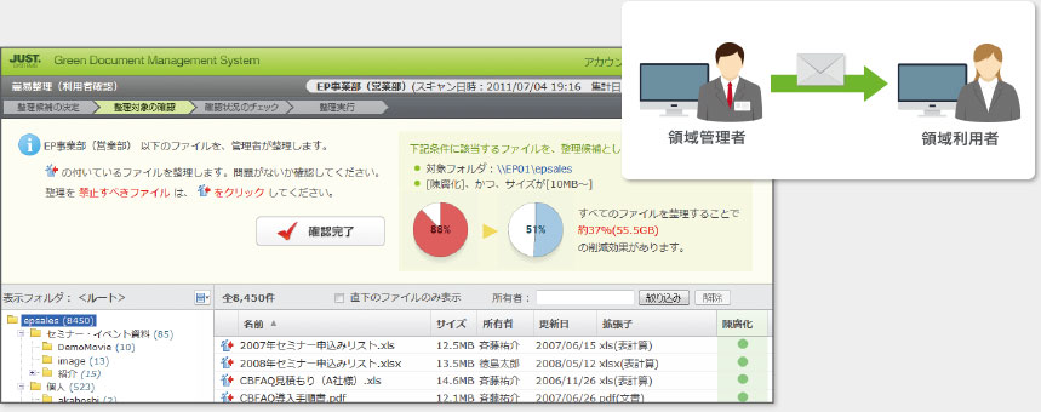Image resolution: width=1041 pixels, height=412 pixels.
Task: Click the 約37%(55.5GB) reduction text
Action: [x=619, y=230]
